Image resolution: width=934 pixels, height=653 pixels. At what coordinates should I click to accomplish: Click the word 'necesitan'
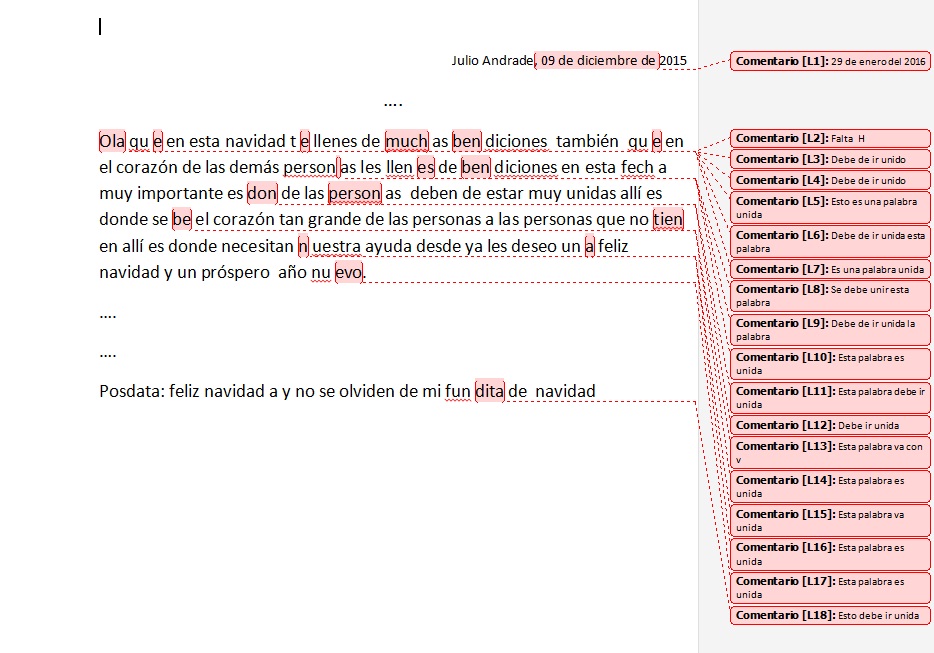click(x=257, y=245)
